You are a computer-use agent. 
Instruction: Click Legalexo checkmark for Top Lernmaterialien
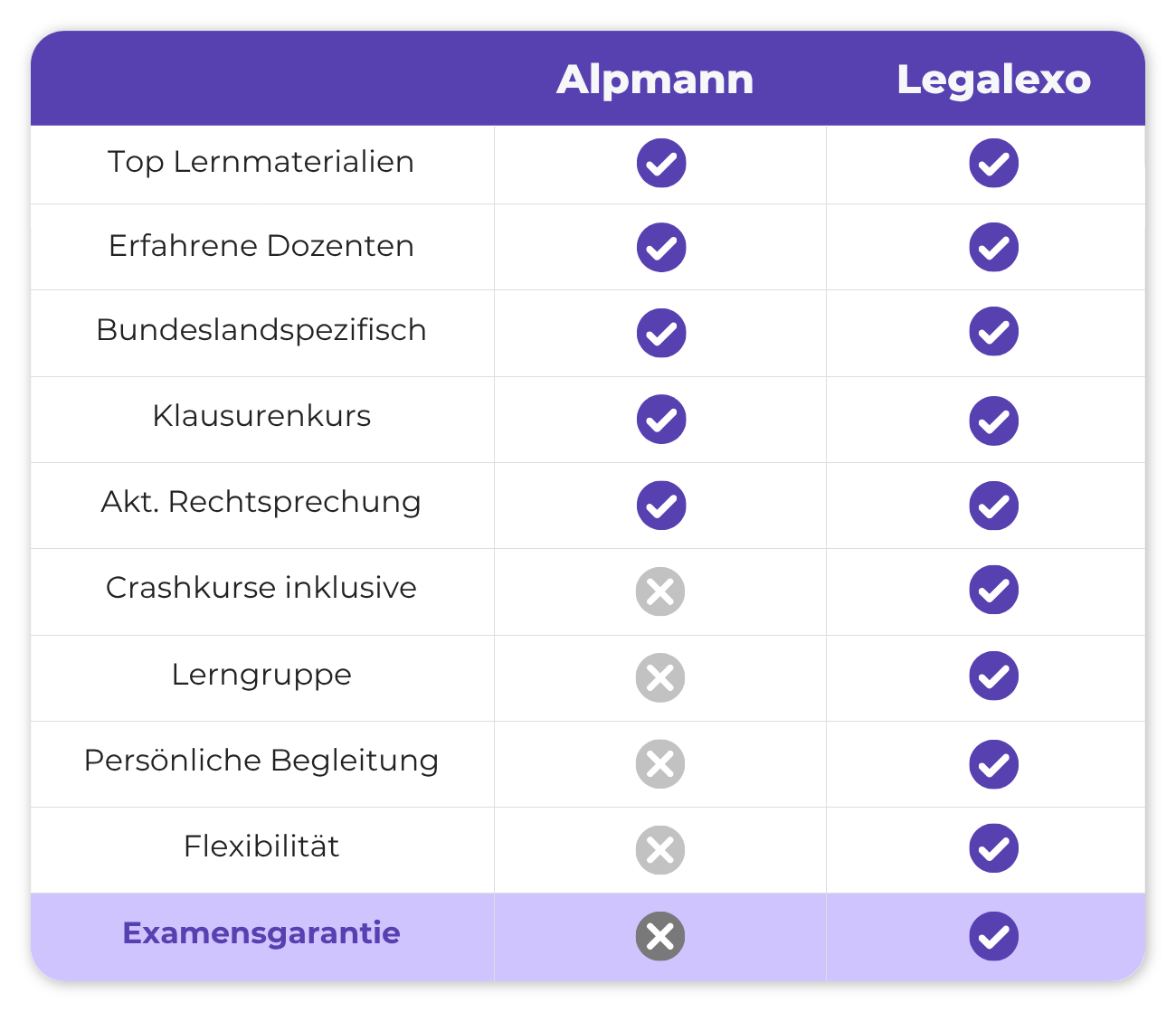click(x=994, y=163)
